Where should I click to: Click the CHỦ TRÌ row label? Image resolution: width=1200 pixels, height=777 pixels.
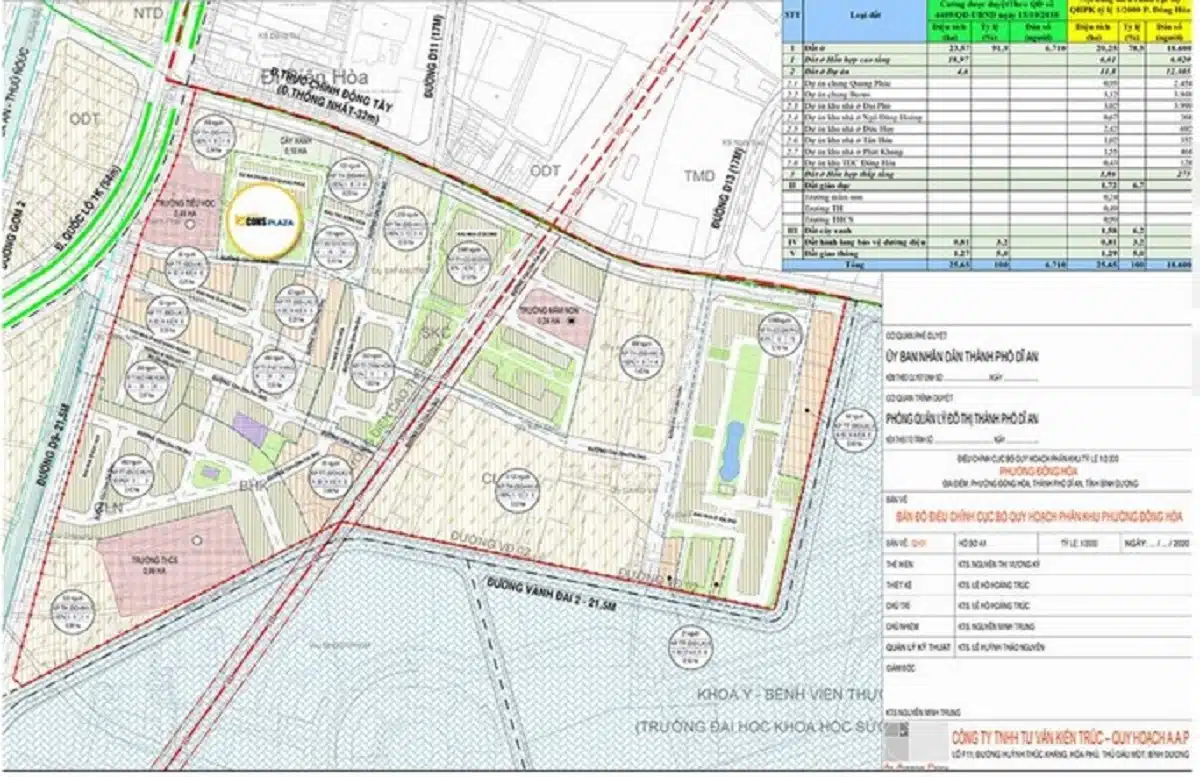tap(898, 605)
